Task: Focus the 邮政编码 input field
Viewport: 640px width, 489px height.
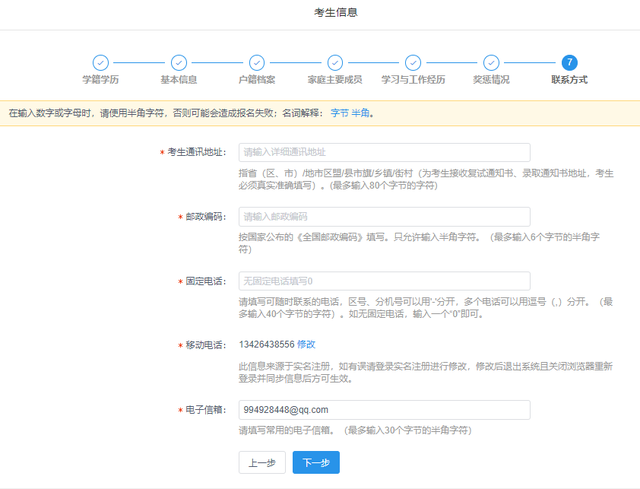Action: click(384, 217)
